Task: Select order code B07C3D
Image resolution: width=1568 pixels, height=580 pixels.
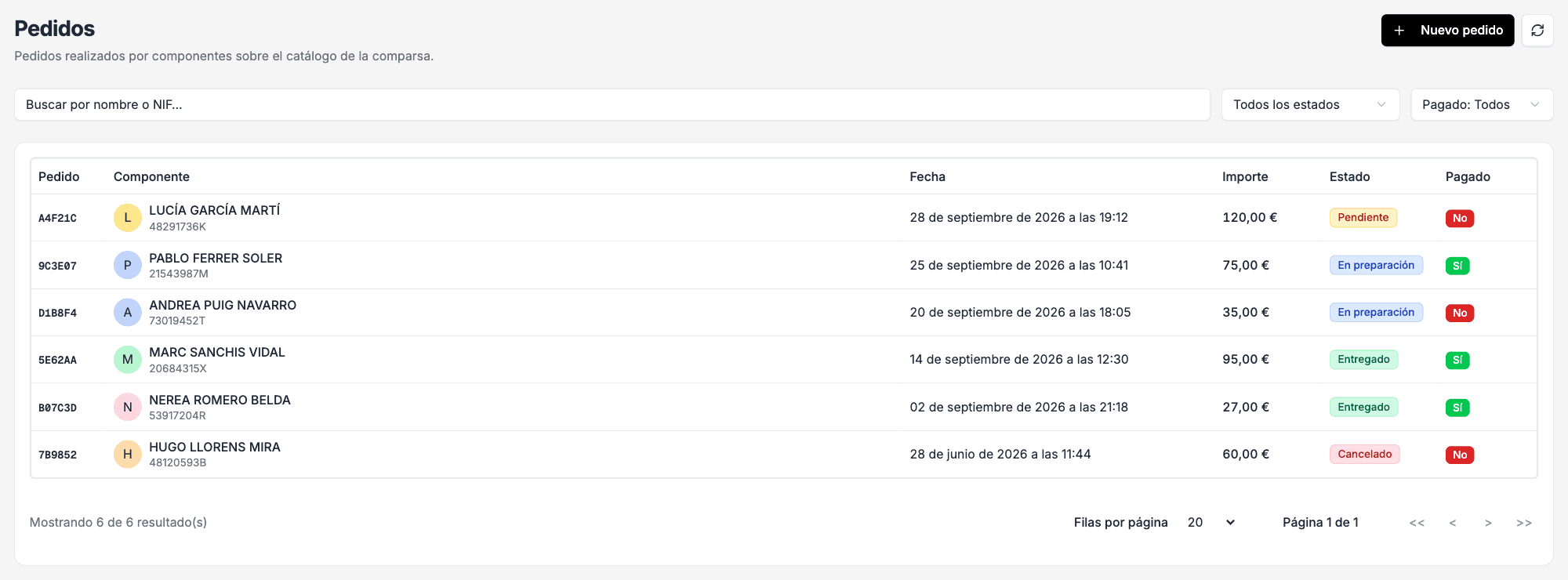Action: pyautogui.click(x=57, y=408)
